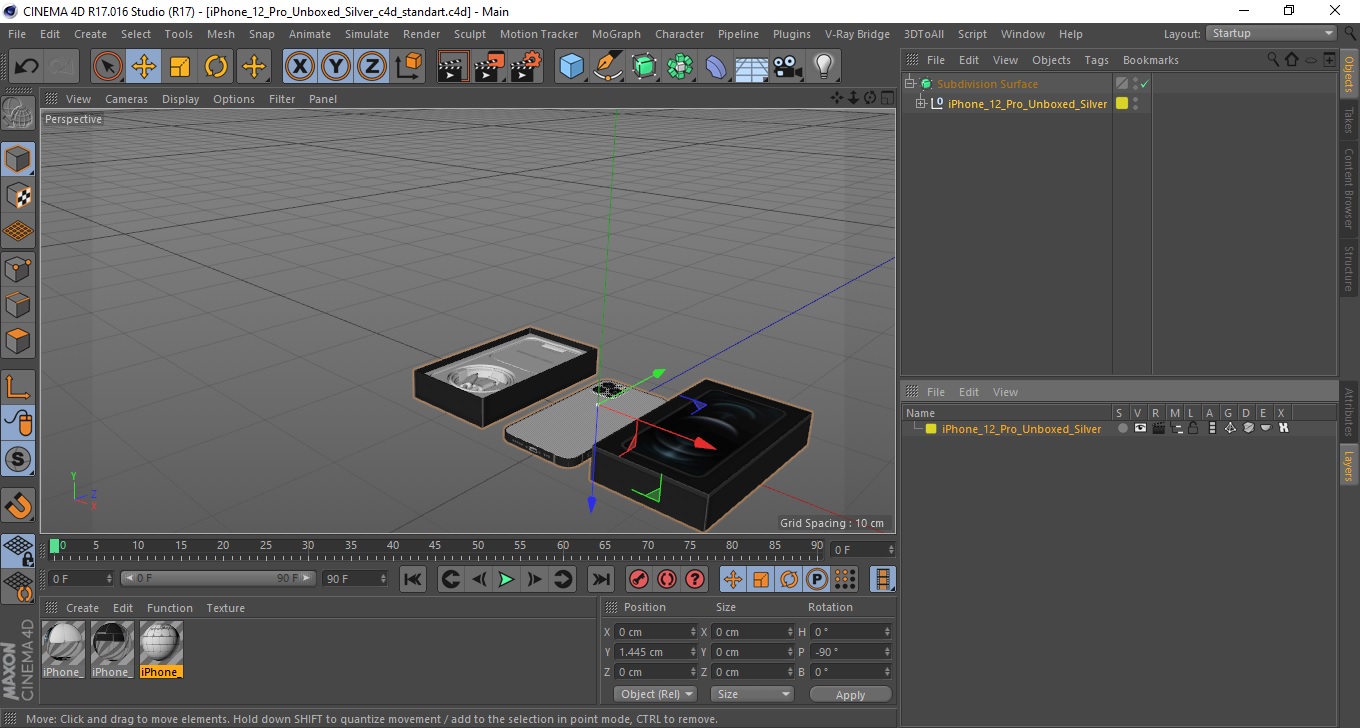Go to end of animation

(600, 579)
